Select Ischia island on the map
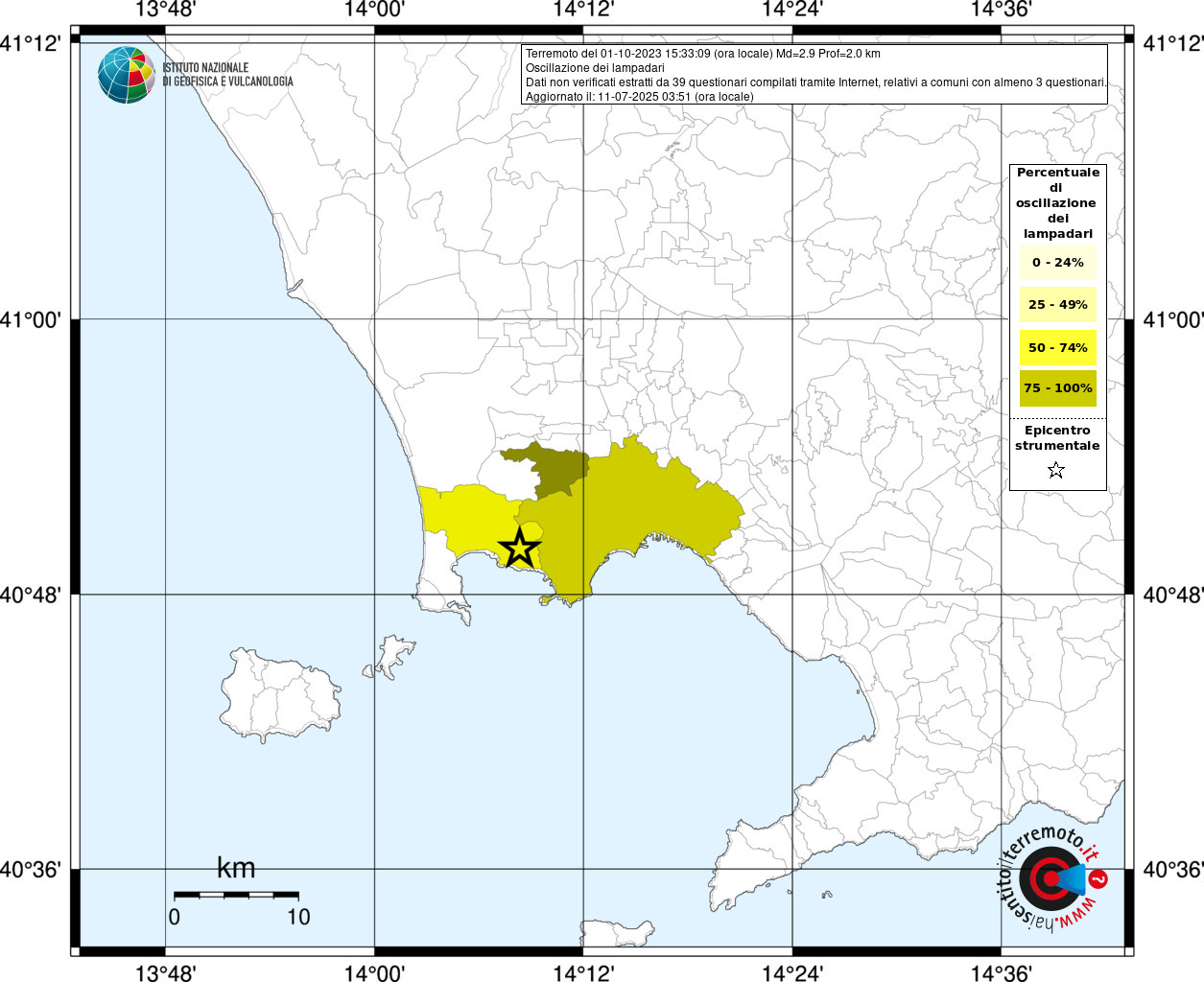This screenshot has width=1204, height=982. pos(278,692)
